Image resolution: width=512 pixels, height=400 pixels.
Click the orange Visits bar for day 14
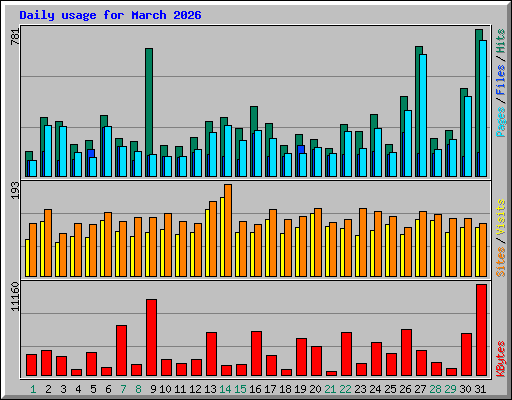tap(228, 230)
